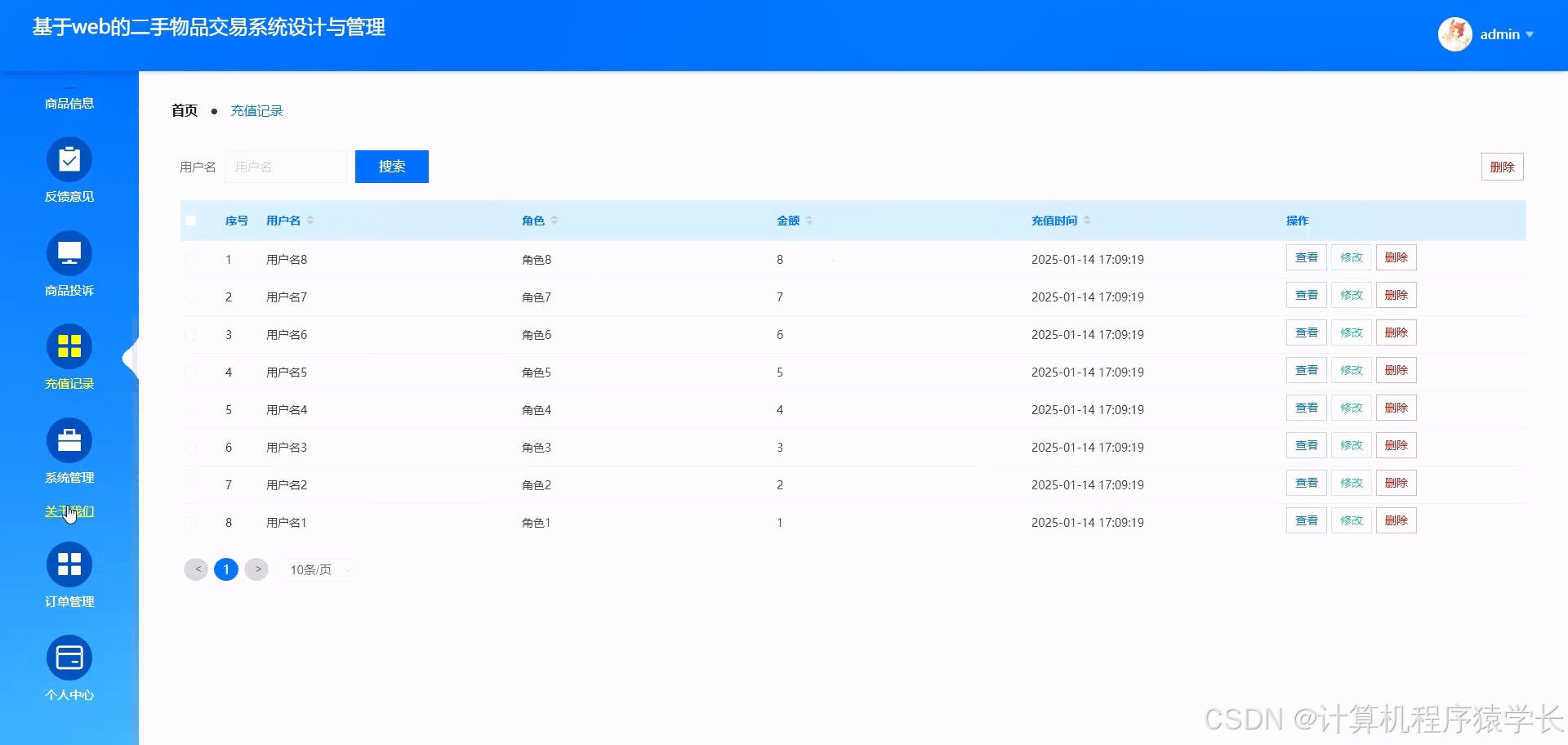The image size is (1568, 745).
Task: Check the row for 用户名4
Action: 190,410
